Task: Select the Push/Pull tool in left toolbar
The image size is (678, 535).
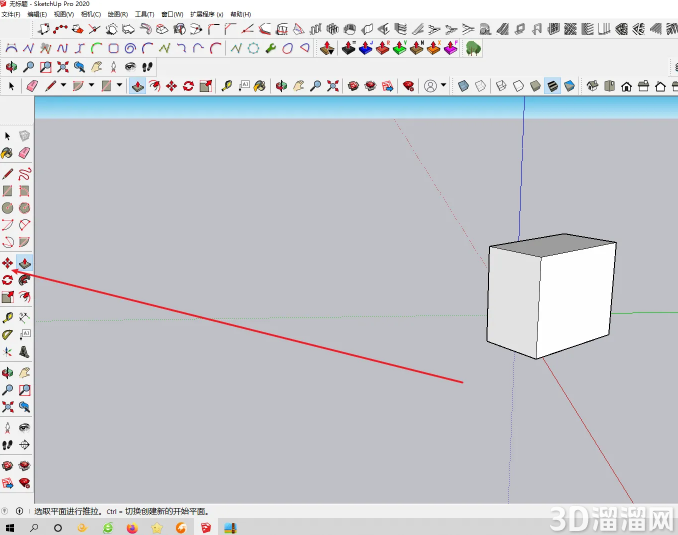Action: click(x=24, y=263)
